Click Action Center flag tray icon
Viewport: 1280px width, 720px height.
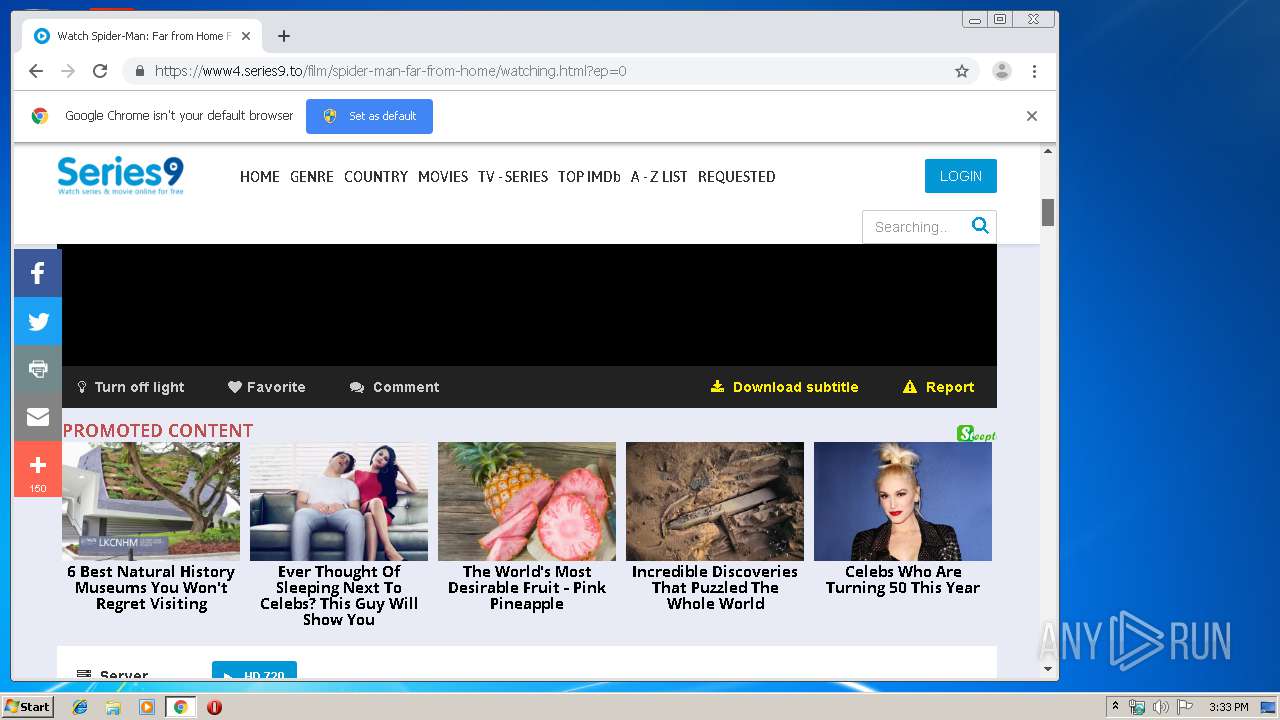(1184, 707)
